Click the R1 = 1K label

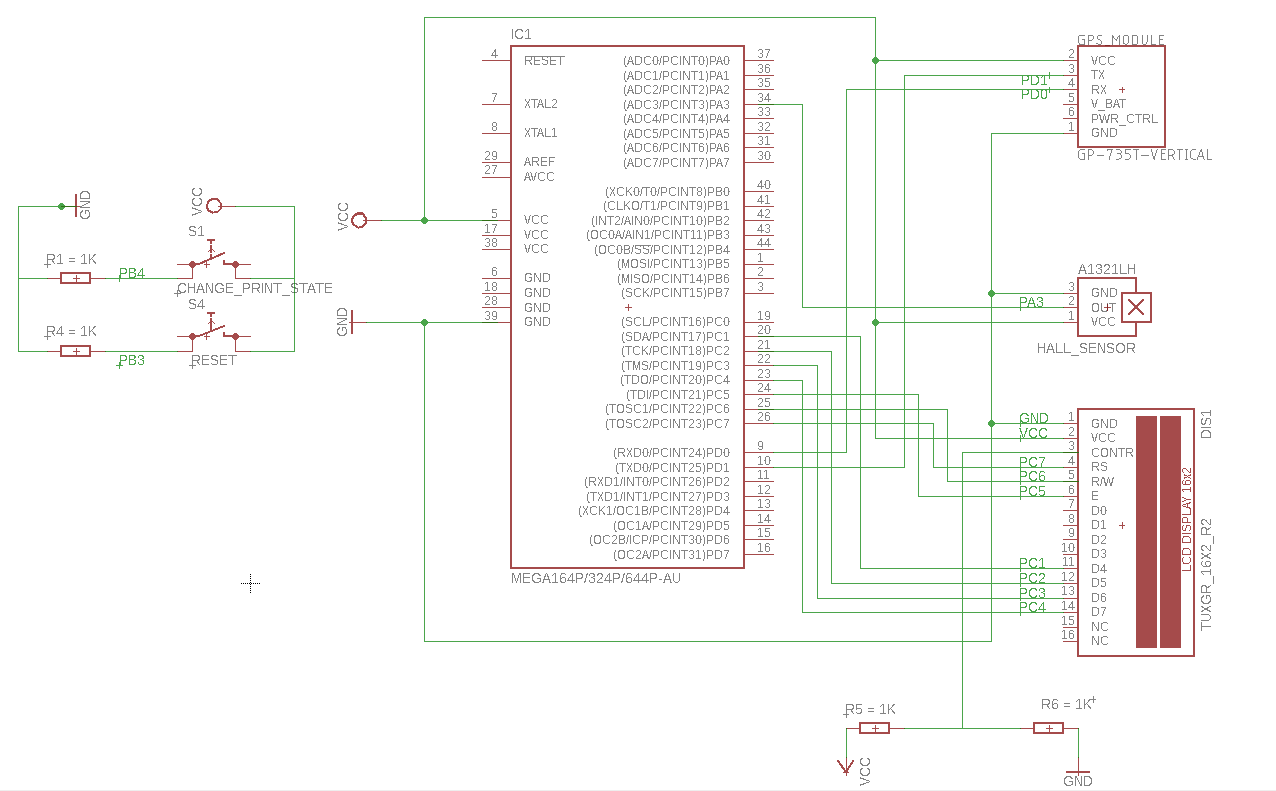coord(71,259)
